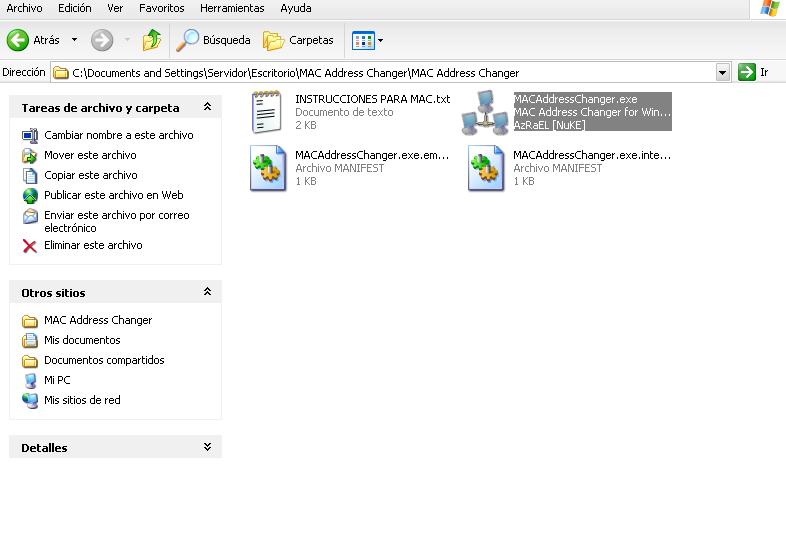The width and height of the screenshot is (786, 543).
Task: Click Publicar este archivo en Web
Action: click(x=114, y=195)
